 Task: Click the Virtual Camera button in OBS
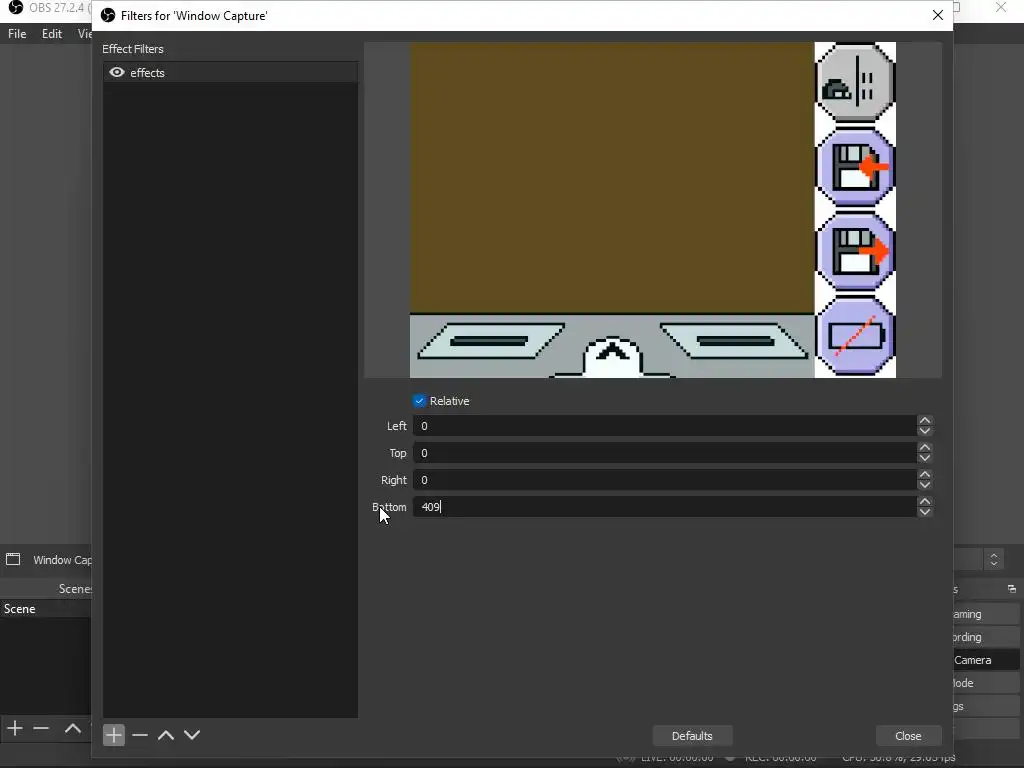coord(985,660)
